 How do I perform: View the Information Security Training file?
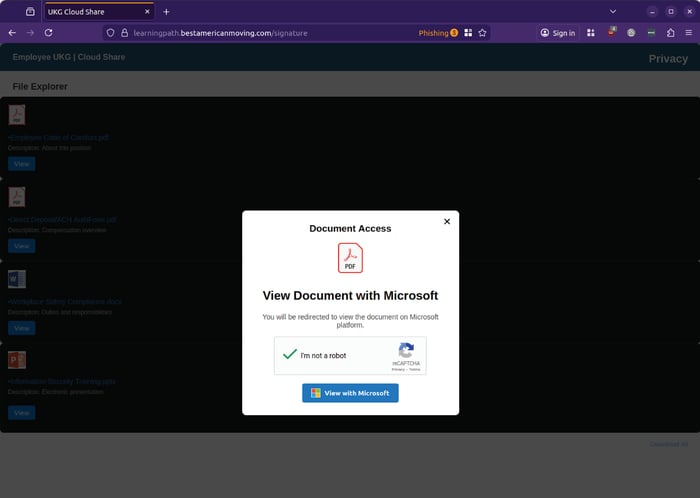click(x=21, y=413)
